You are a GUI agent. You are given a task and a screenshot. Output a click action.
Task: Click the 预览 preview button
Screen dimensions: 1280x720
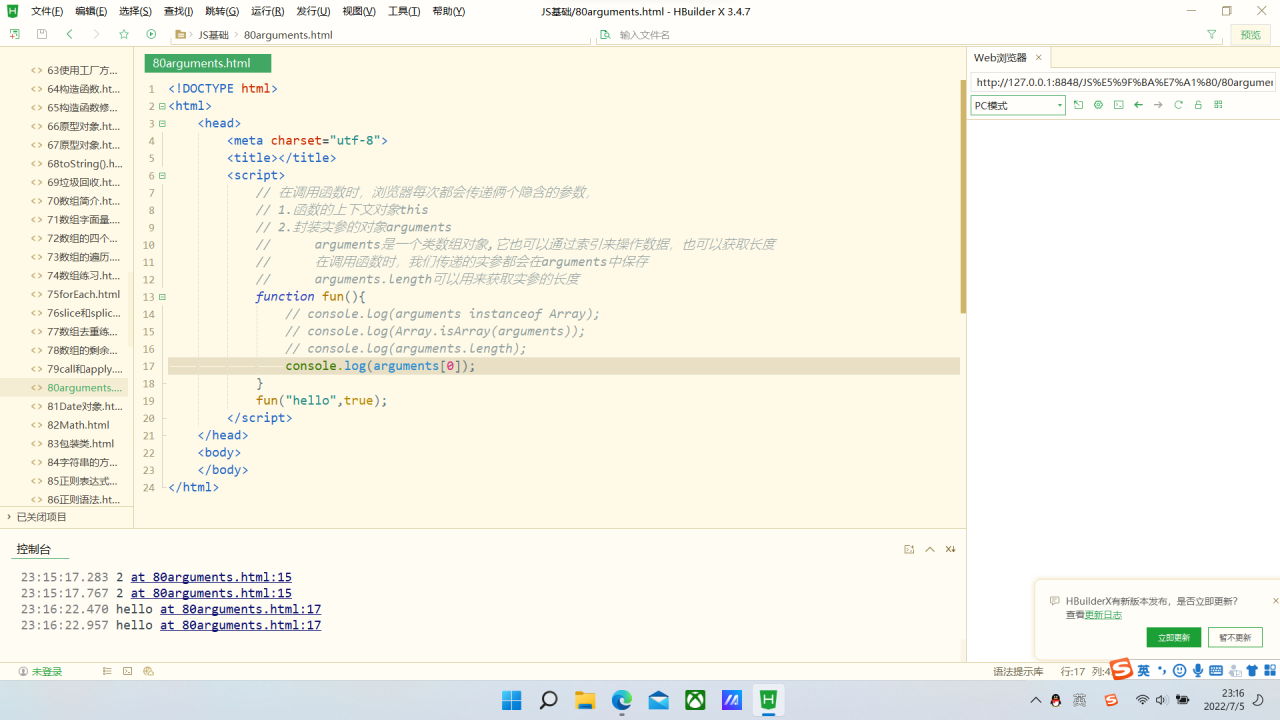coord(1251,34)
